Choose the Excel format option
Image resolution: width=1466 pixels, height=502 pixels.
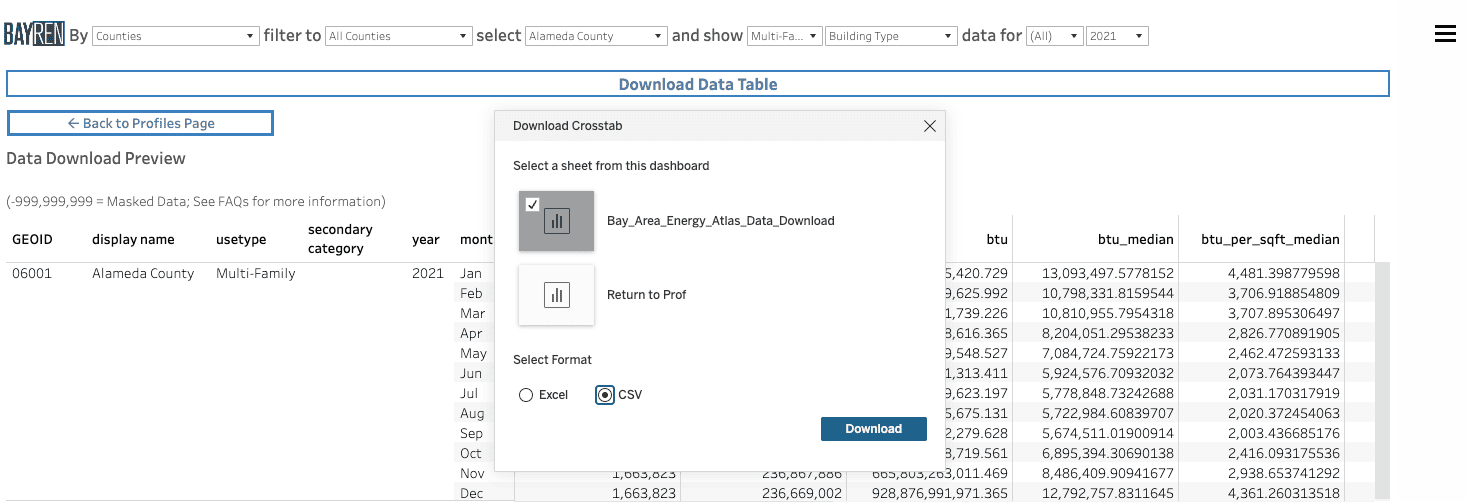526,395
